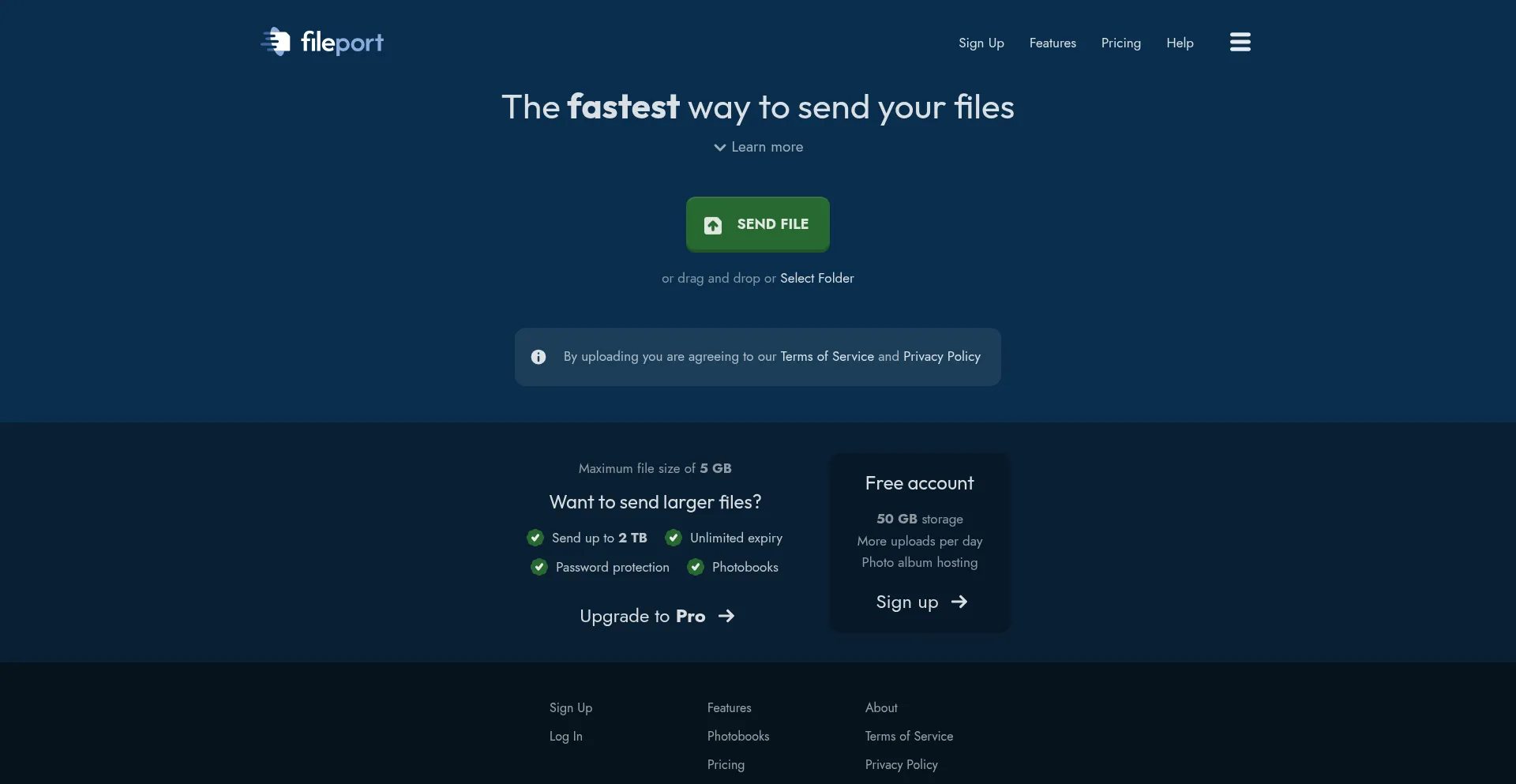Screen dimensions: 1516x784
Task: Open the footer Features link
Action: 730,707
